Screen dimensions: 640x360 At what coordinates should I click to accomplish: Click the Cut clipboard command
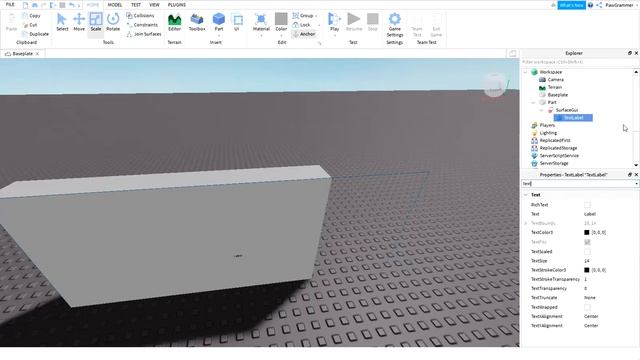click(x=30, y=25)
